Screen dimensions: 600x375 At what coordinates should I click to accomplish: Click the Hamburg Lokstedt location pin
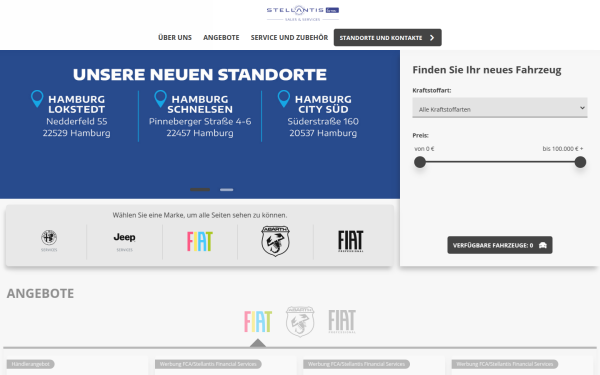[37, 99]
